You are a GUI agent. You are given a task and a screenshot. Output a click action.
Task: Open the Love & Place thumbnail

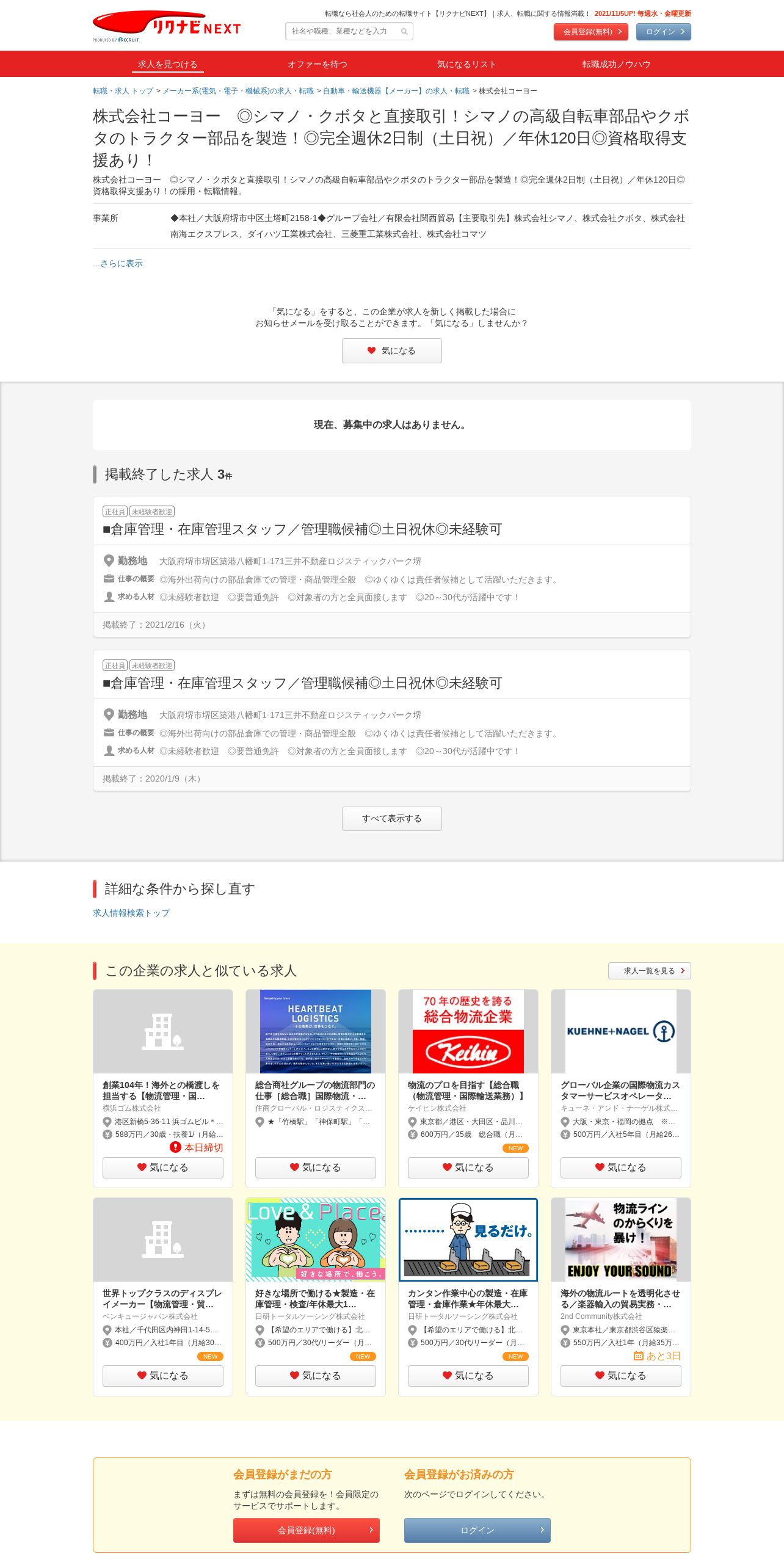coord(316,1240)
